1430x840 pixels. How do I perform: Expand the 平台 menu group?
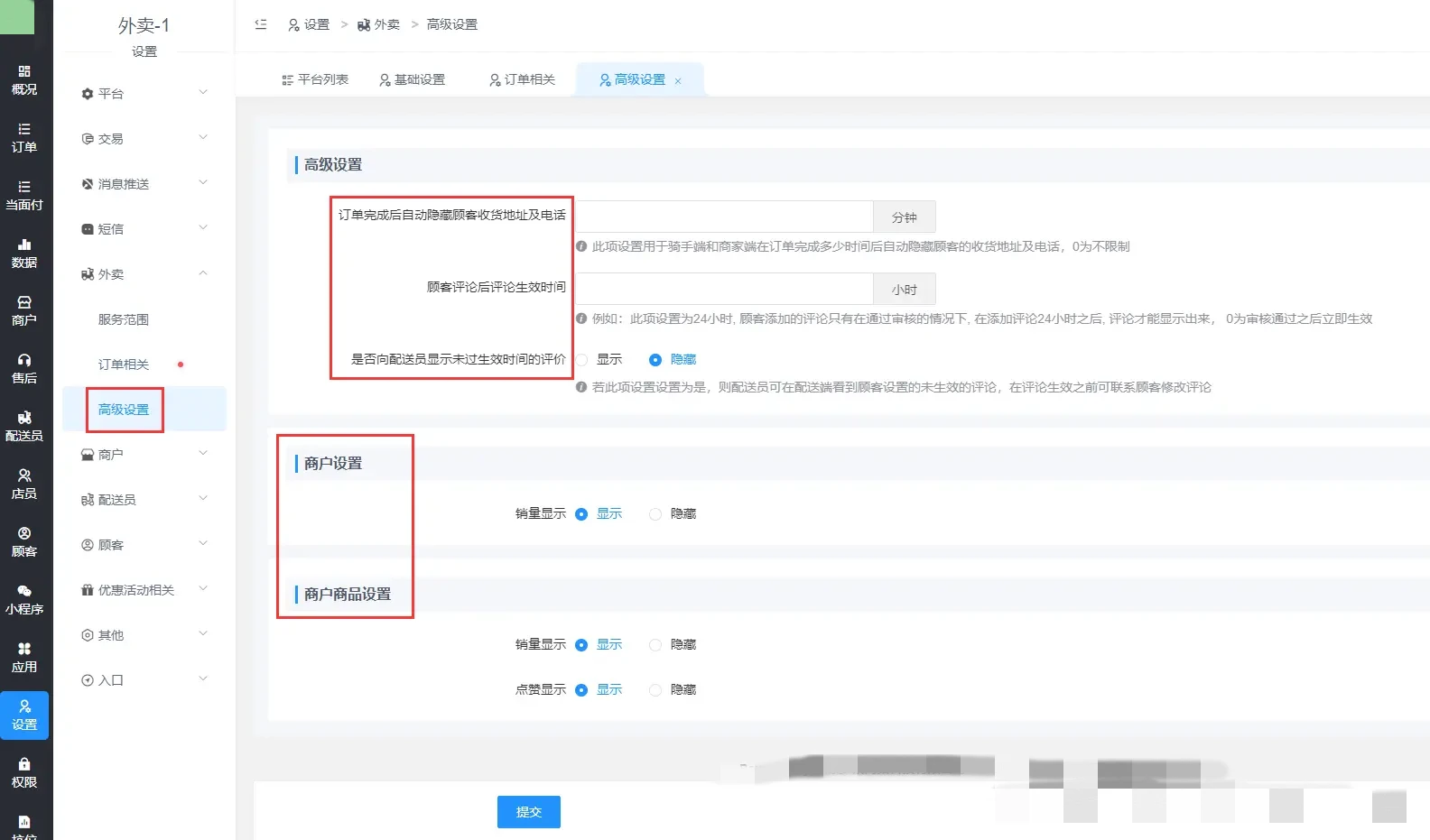[144, 93]
